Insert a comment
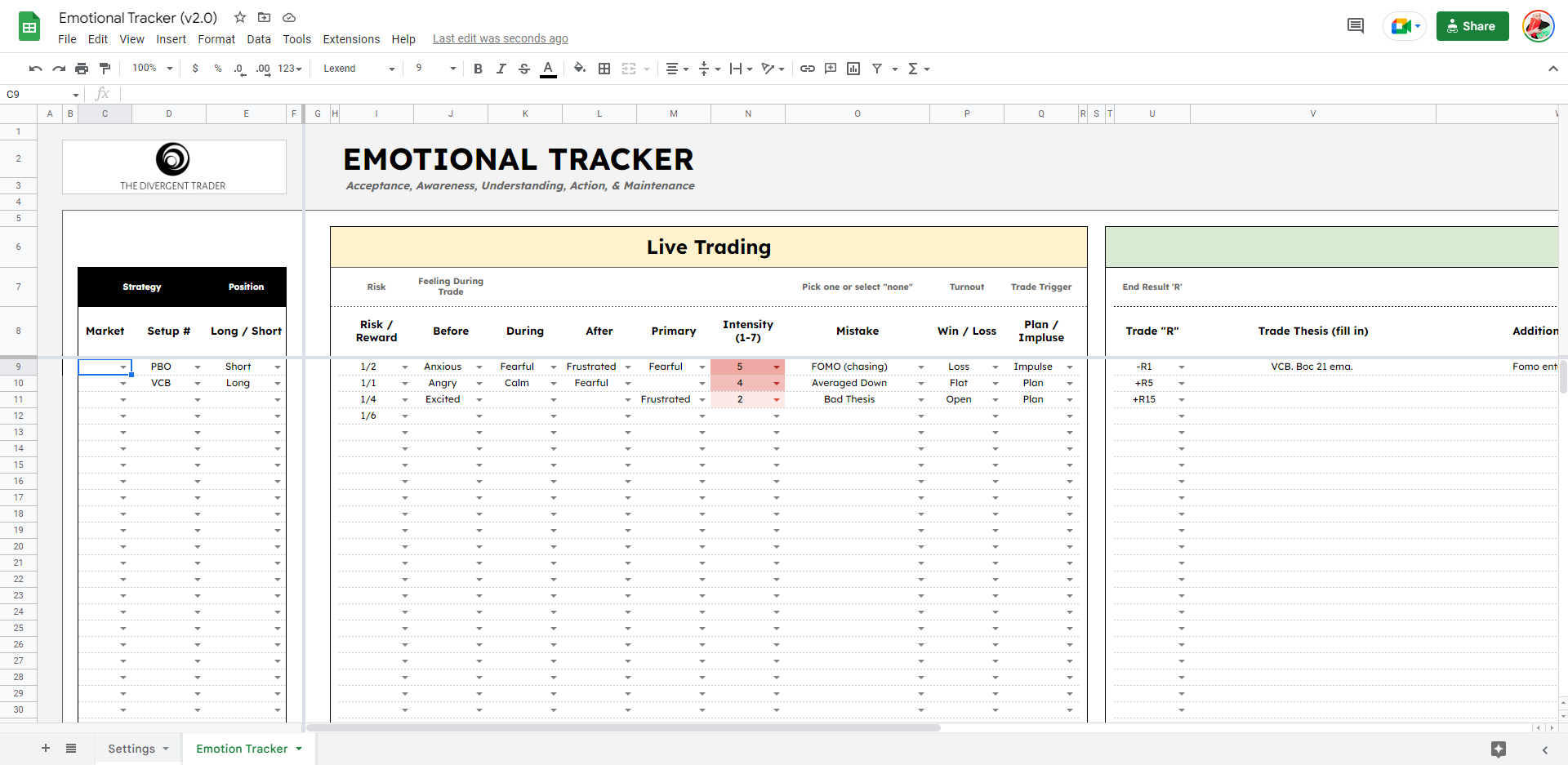This screenshot has height=765, width=1568. [831, 69]
